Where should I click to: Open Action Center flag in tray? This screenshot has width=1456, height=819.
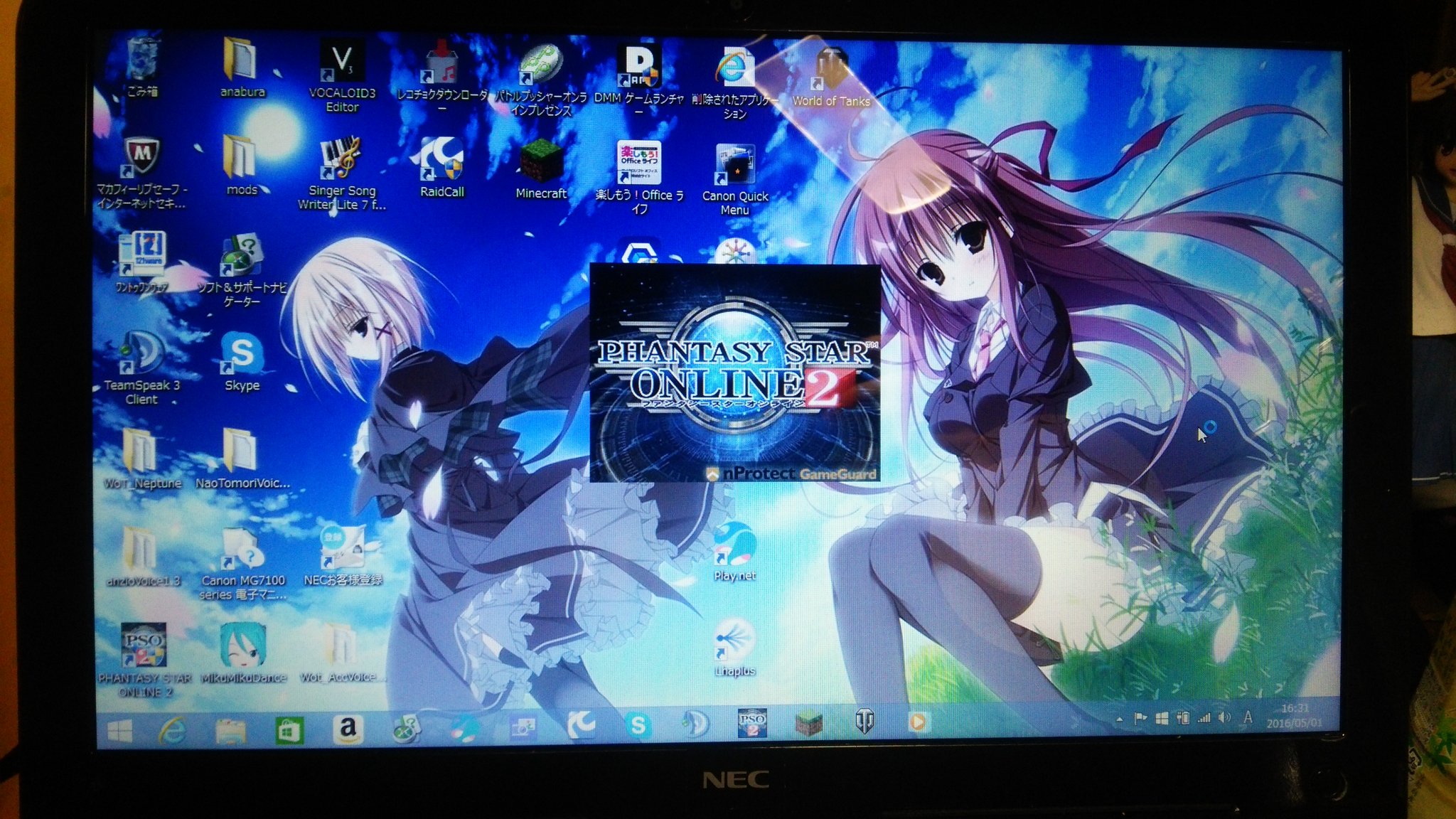coord(1140,719)
